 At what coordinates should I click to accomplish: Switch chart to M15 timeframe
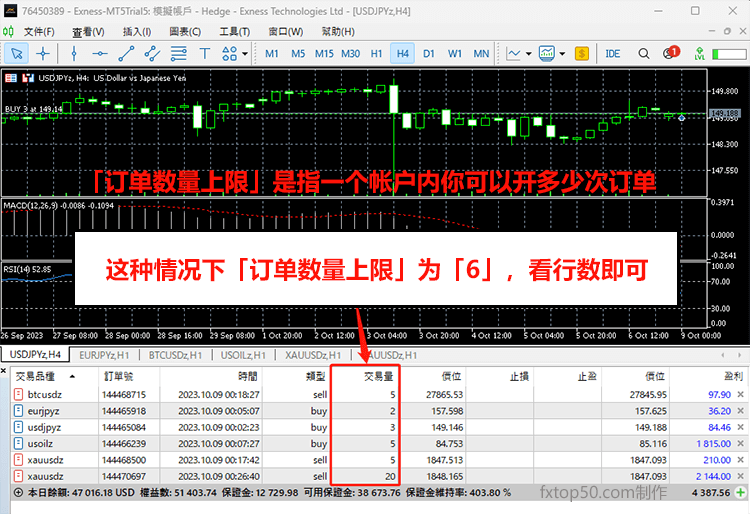tap(324, 54)
